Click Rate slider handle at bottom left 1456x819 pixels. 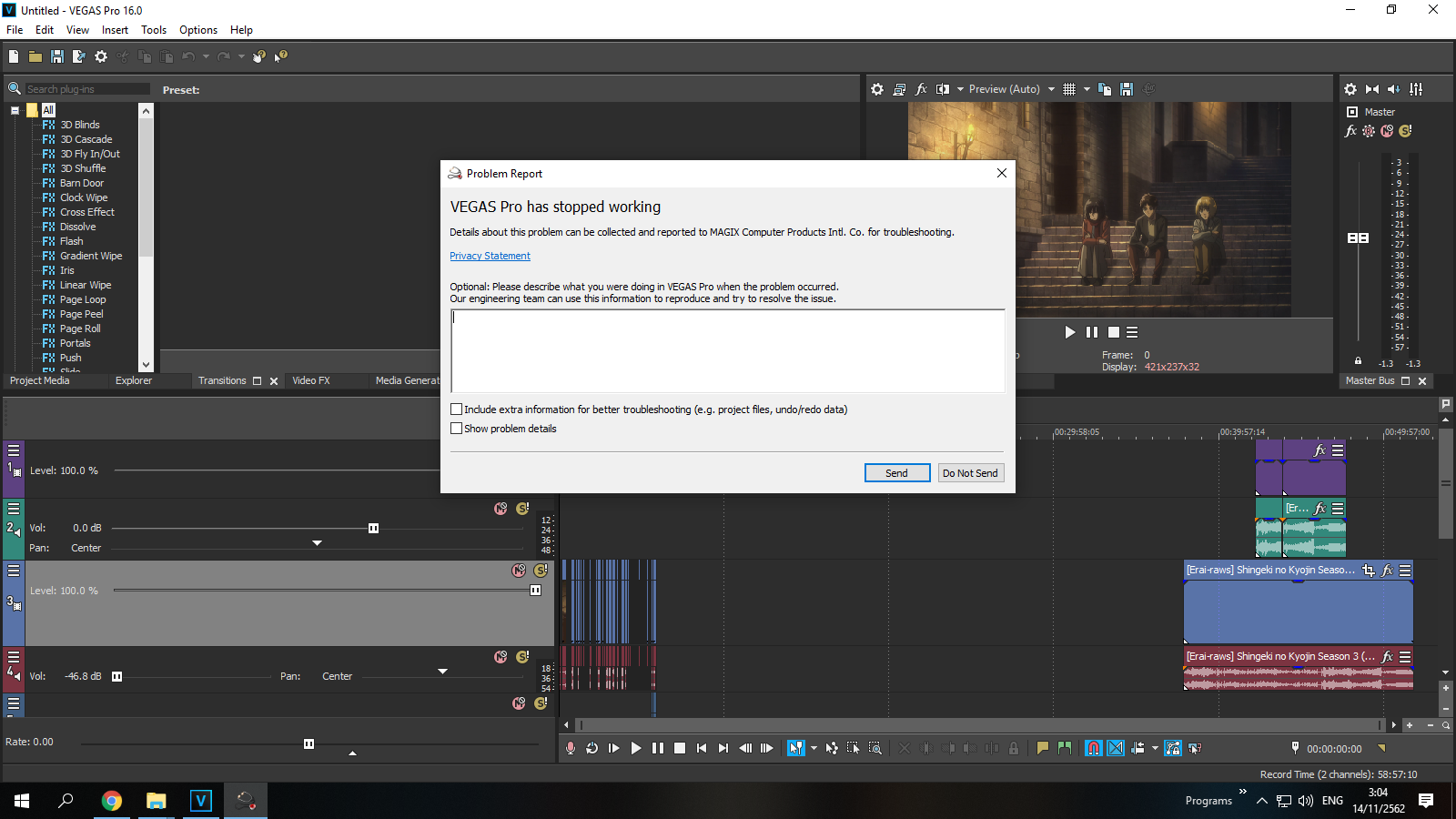[x=308, y=743]
